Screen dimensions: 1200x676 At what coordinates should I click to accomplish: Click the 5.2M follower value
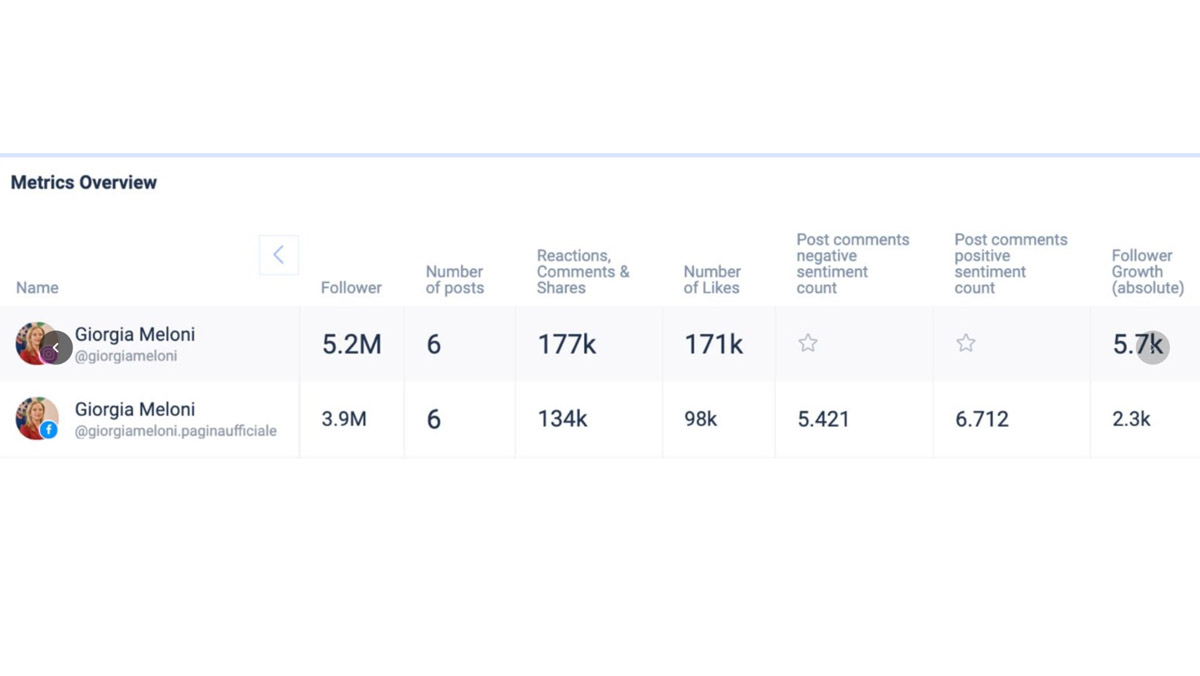[x=351, y=345]
